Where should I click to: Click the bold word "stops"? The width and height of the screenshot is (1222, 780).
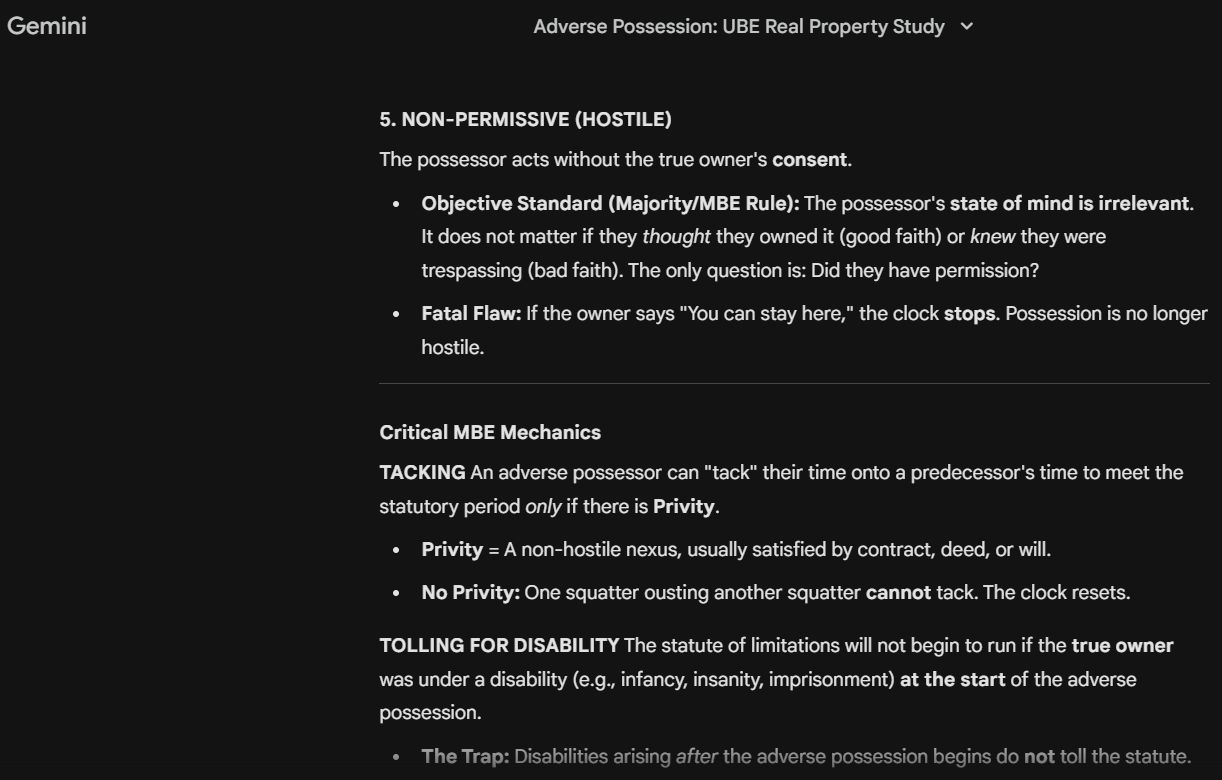969,314
